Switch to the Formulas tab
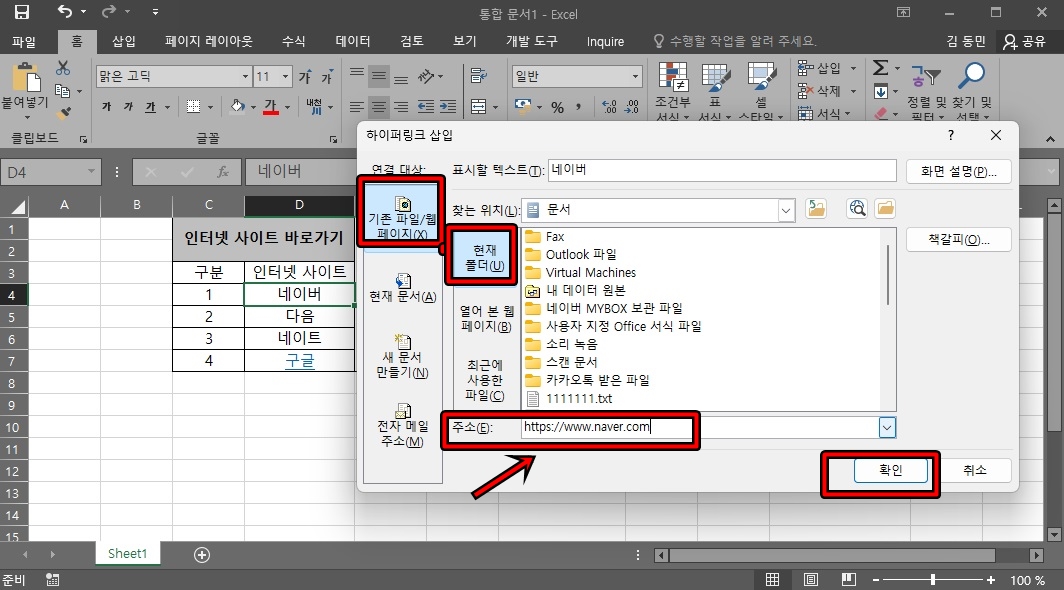Viewport: 1064px width, 590px height. (293, 41)
